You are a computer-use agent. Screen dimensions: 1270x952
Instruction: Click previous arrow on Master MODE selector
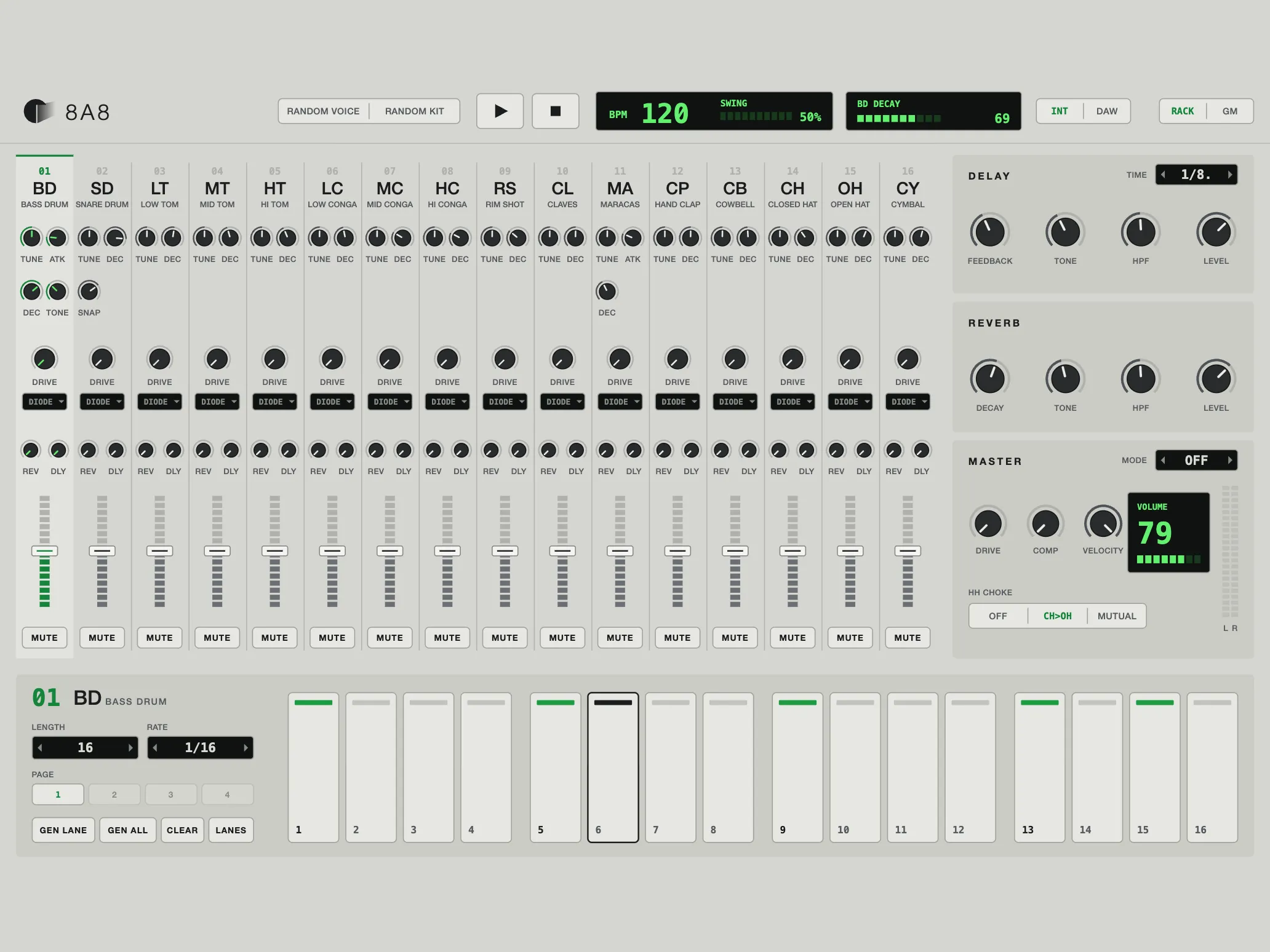(x=1163, y=460)
